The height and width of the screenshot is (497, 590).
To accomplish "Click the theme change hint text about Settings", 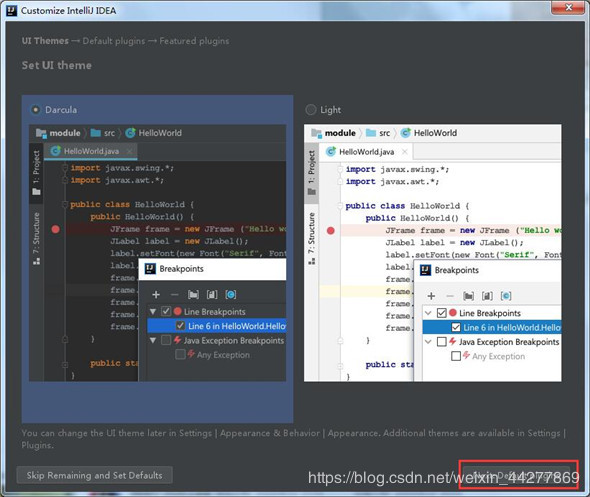I will coord(293,439).
